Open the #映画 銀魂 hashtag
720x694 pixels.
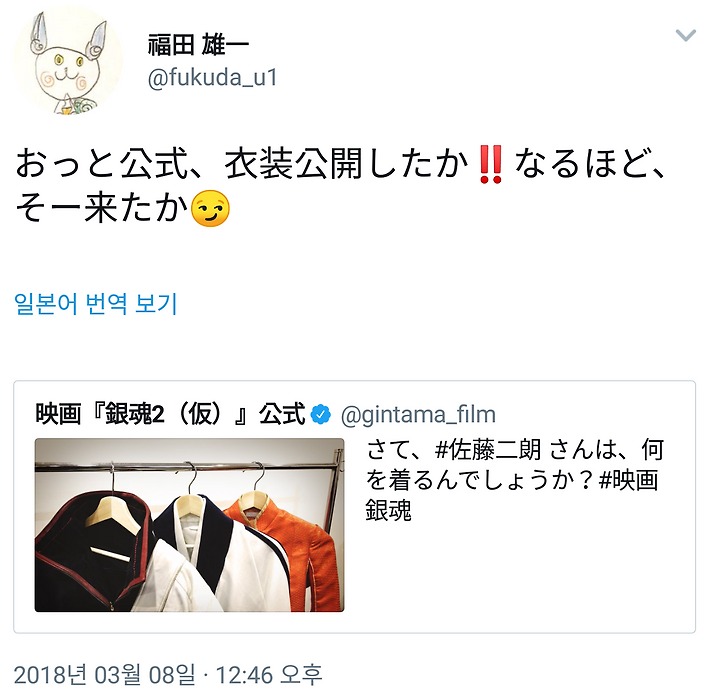pos(512,496)
